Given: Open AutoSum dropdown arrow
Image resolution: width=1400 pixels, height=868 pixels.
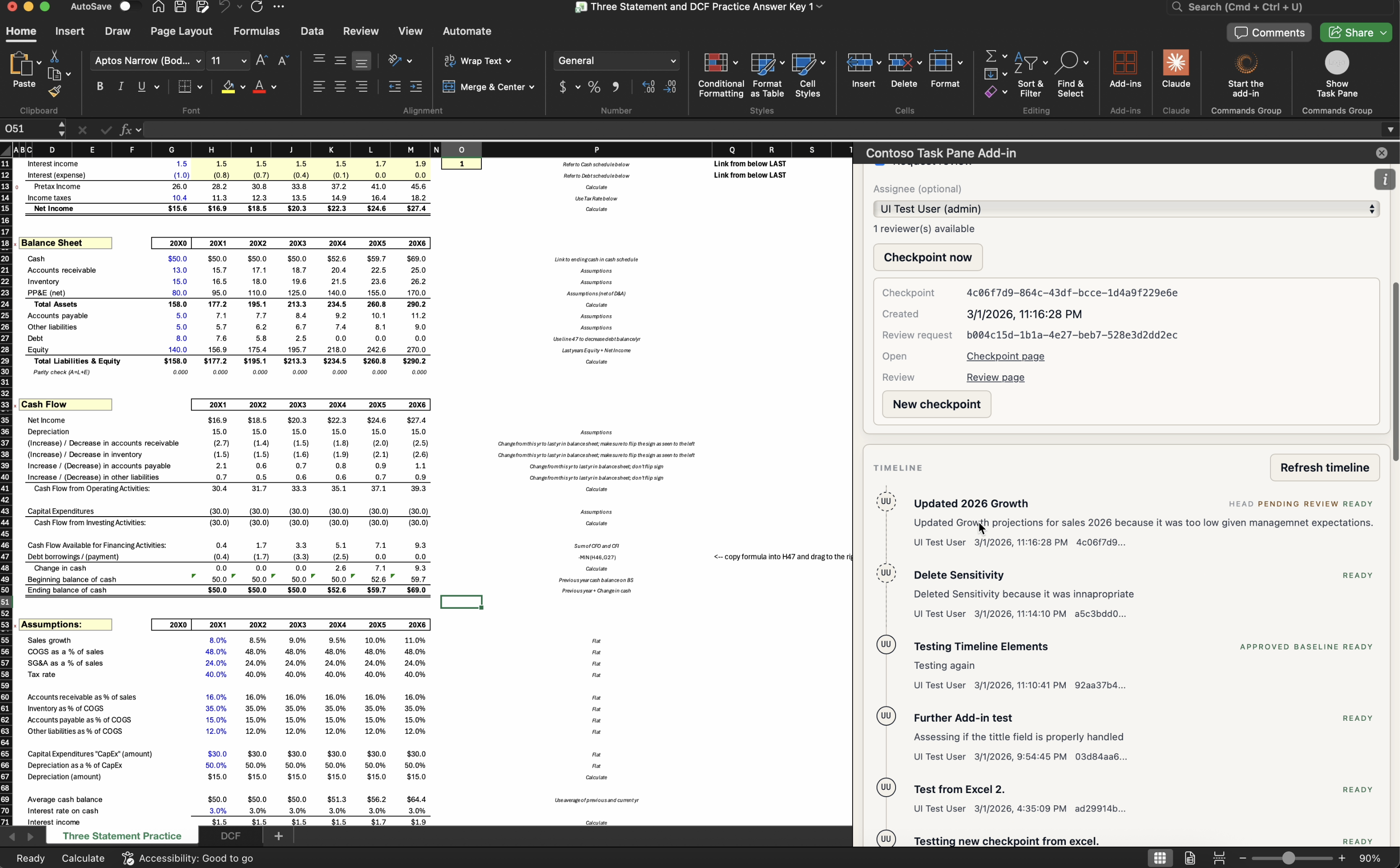Looking at the screenshot, I should coord(1004,56).
